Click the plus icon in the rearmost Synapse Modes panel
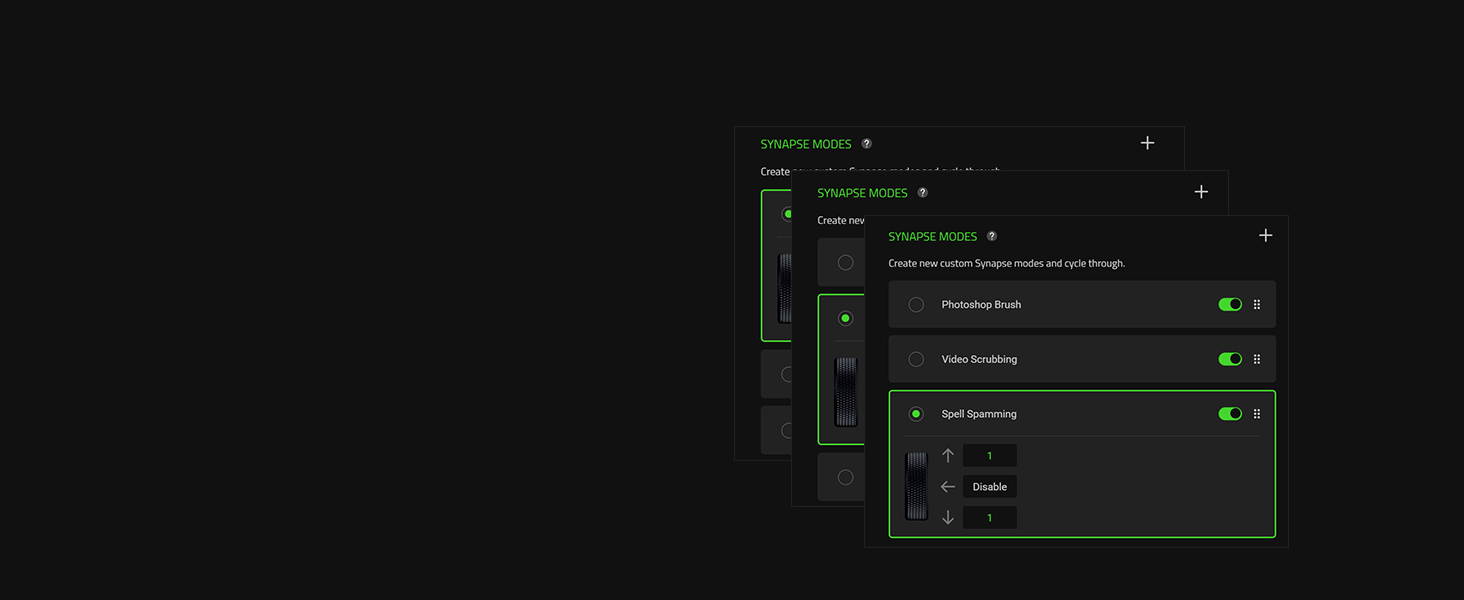Viewport: 1464px width, 600px height. coord(1147,143)
